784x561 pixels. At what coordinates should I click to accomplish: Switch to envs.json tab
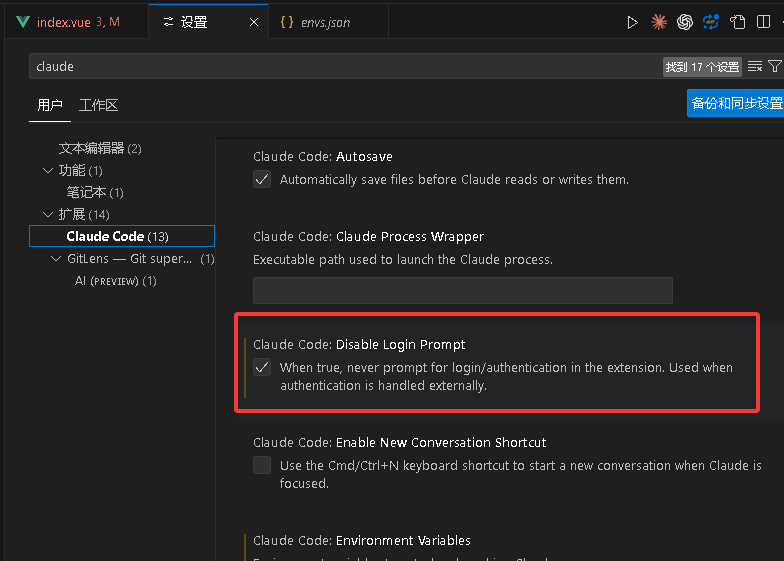tap(328, 22)
